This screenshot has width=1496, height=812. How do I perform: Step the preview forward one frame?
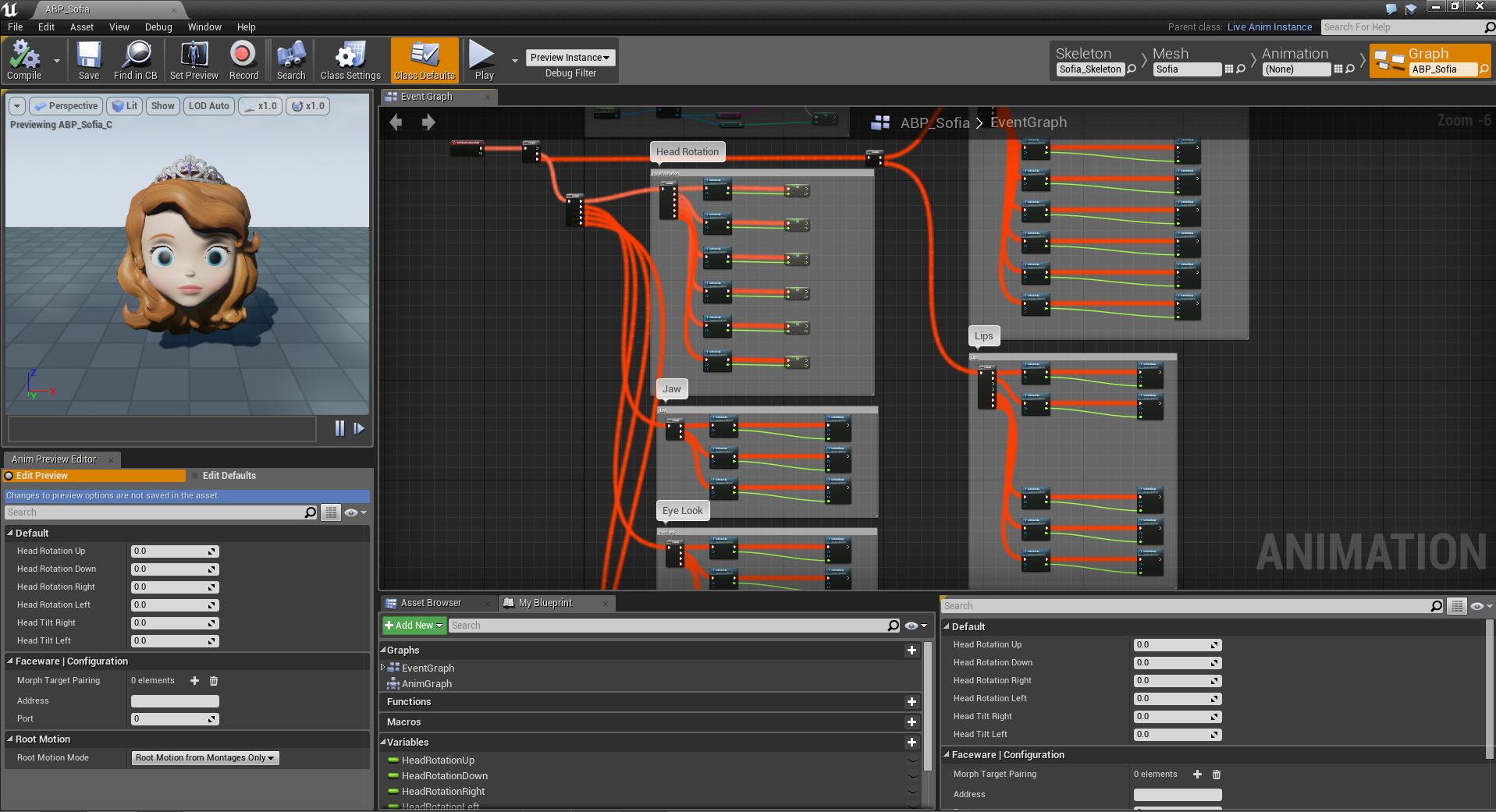point(359,428)
